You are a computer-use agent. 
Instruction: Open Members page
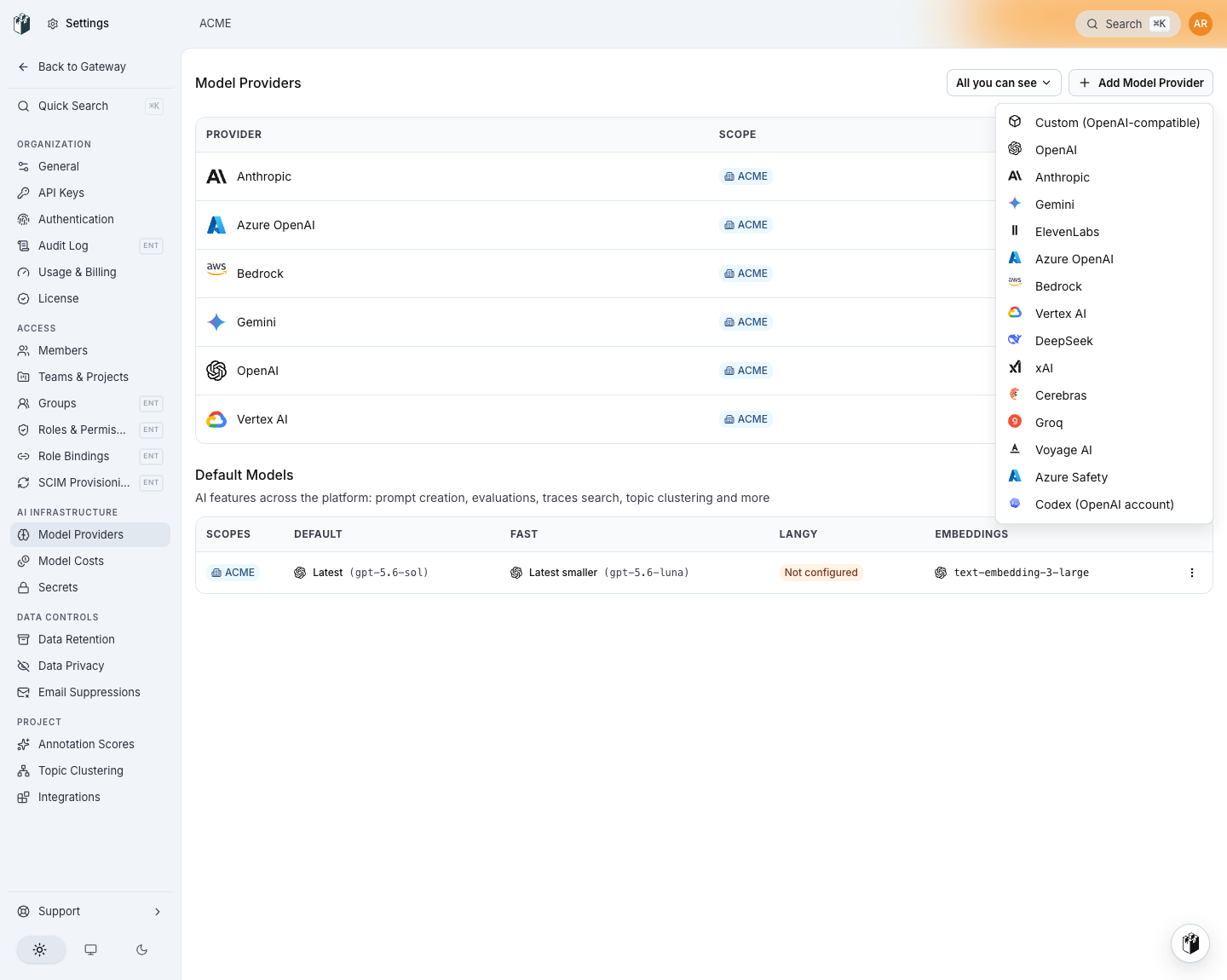click(90, 351)
